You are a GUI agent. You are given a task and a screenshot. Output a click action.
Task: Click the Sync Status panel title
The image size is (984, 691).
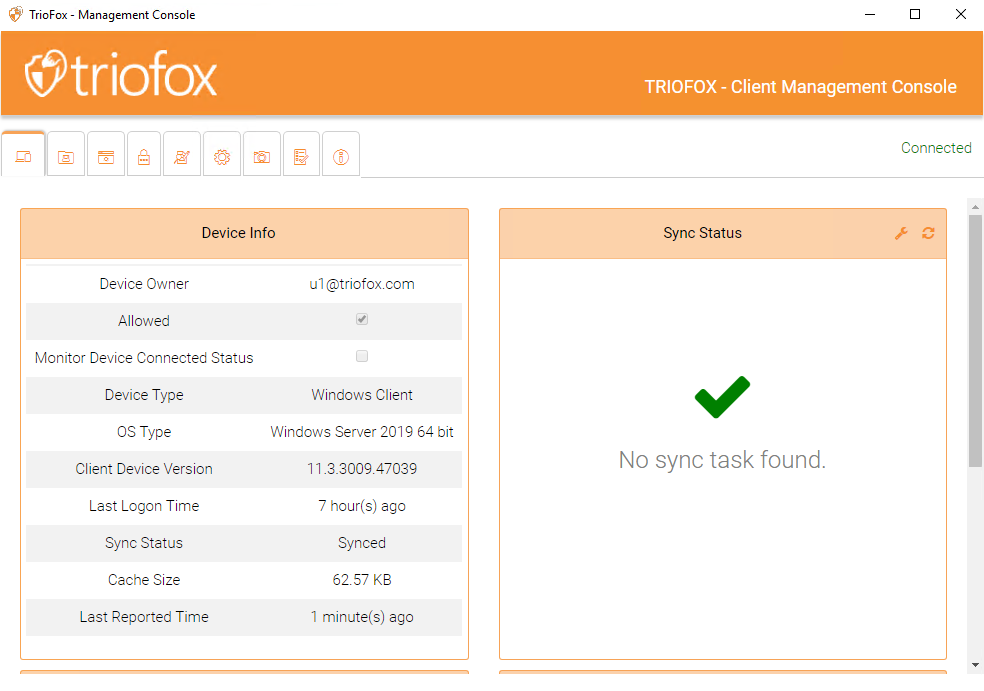(702, 233)
